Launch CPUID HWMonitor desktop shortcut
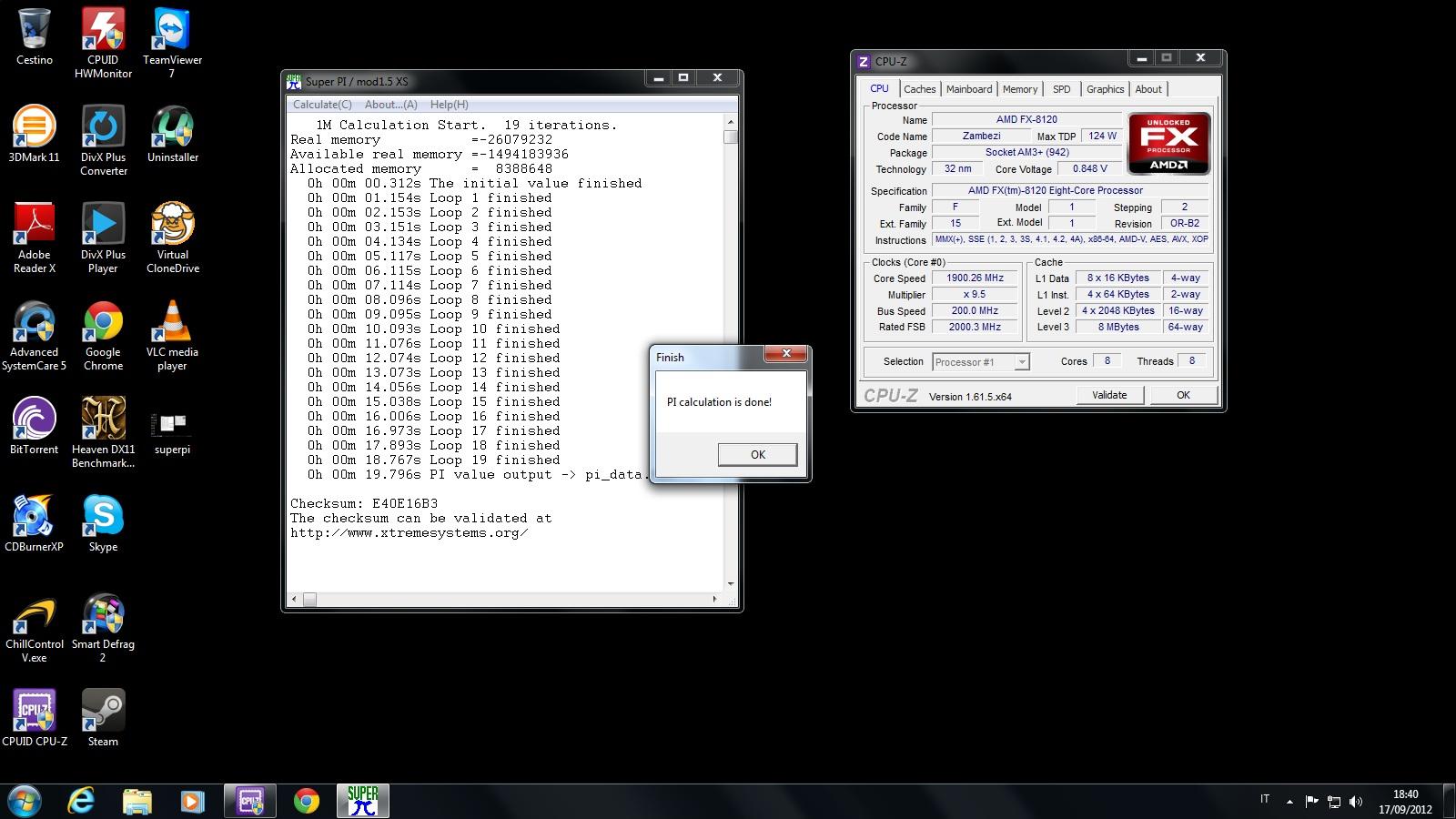 coord(103,43)
